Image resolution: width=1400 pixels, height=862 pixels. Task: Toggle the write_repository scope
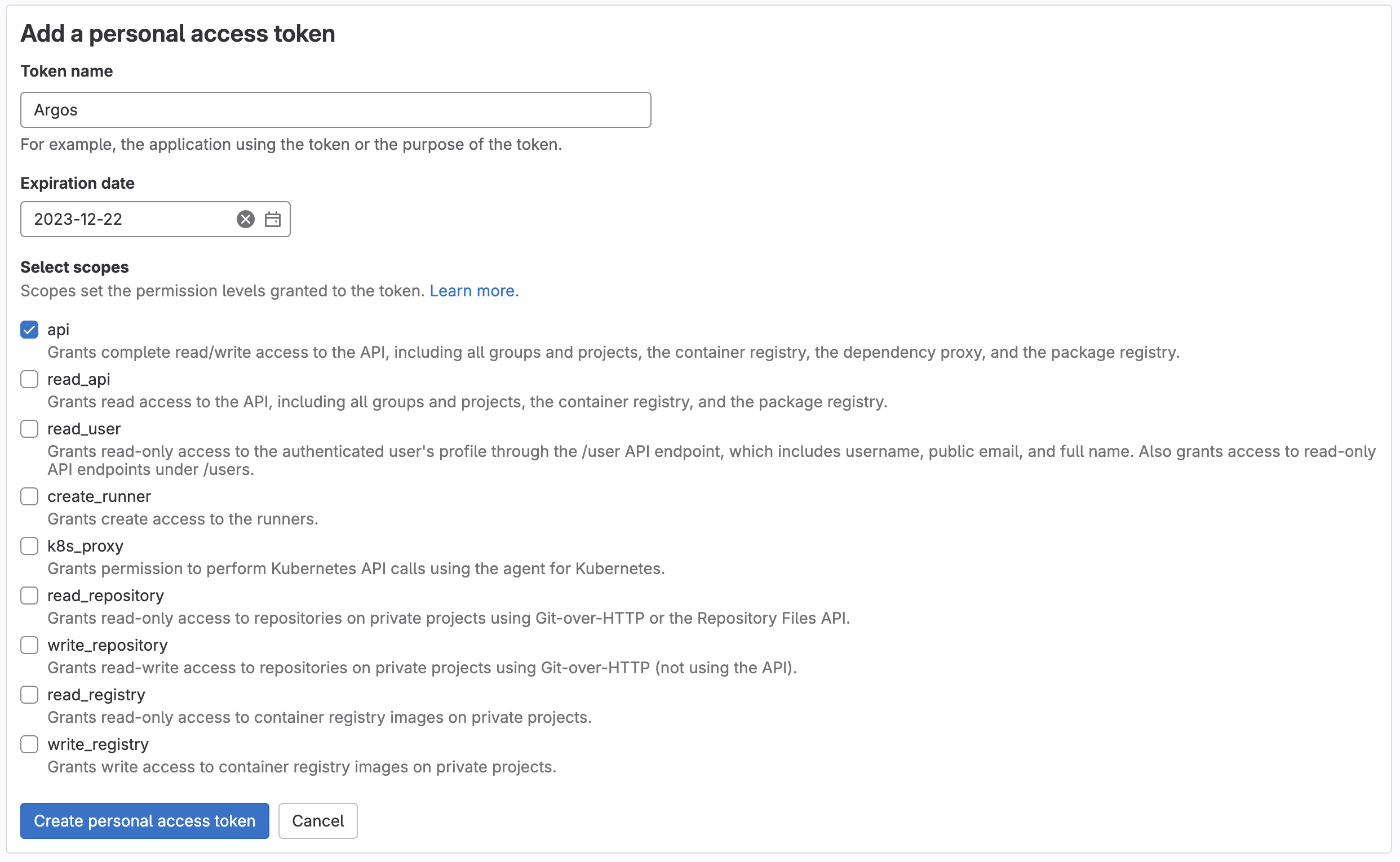29,645
